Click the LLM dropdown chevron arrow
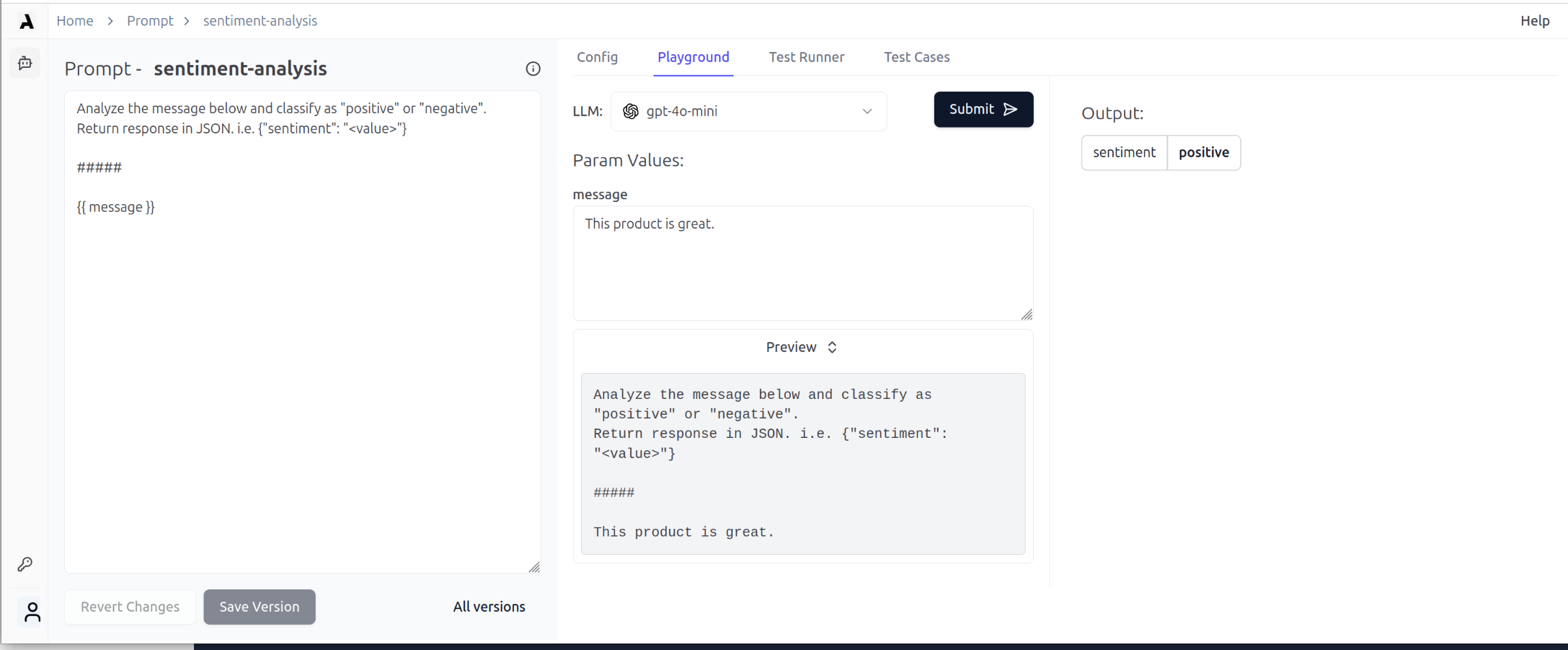 pyautogui.click(x=867, y=111)
